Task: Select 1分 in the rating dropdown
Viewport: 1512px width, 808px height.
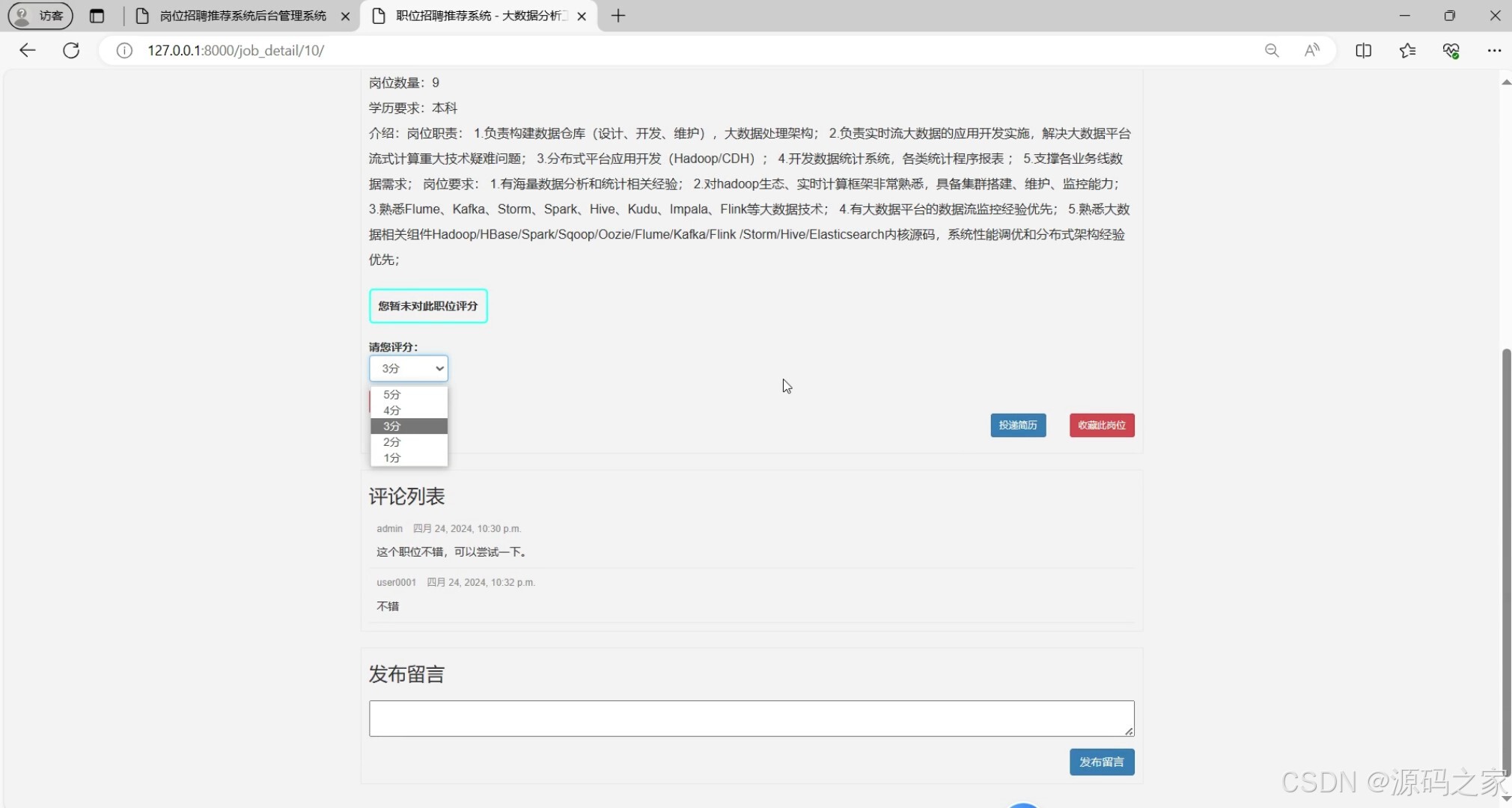Action: [391, 457]
